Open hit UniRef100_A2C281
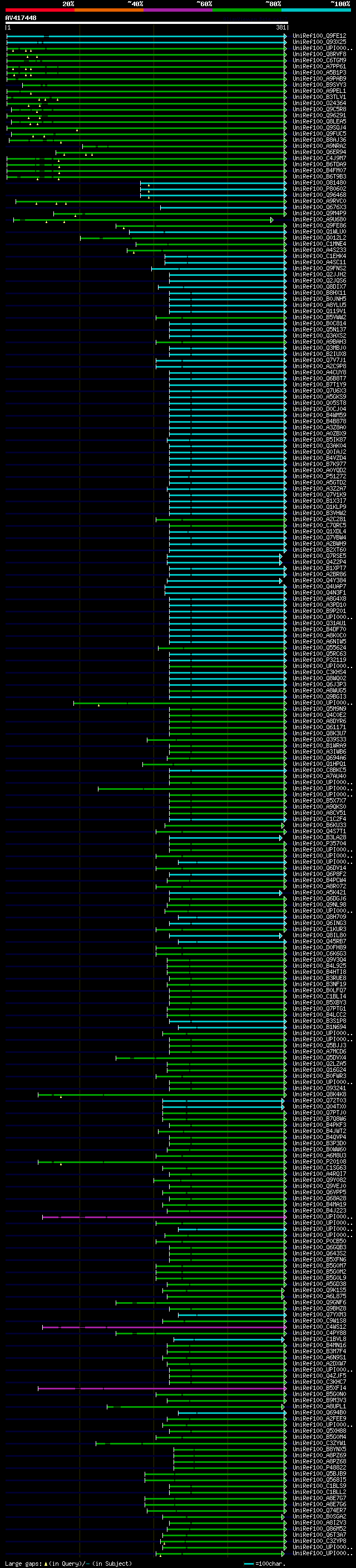The height and width of the screenshot is (1568, 356). [x=319, y=519]
